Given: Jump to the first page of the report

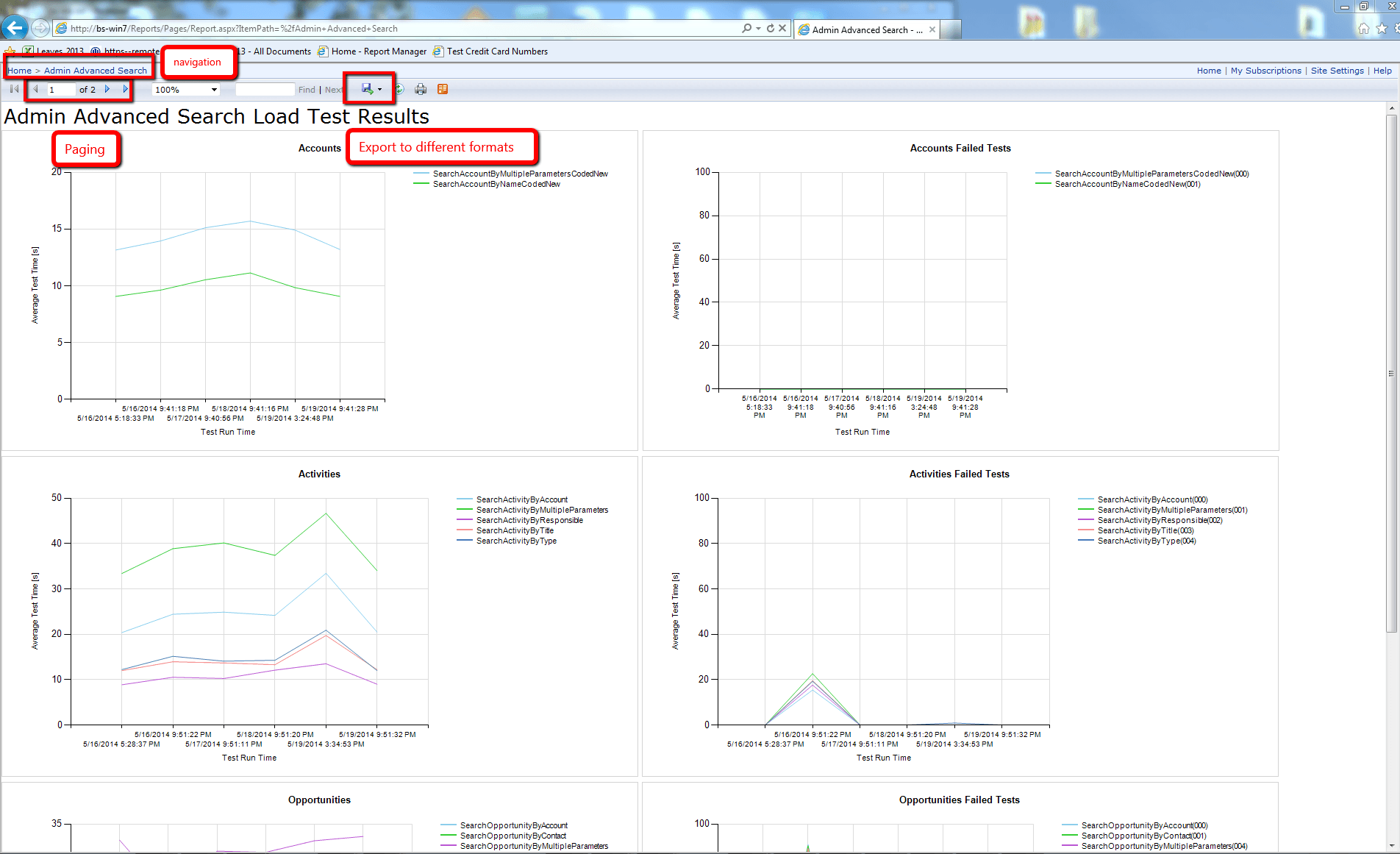Looking at the screenshot, I should (x=12, y=88).
